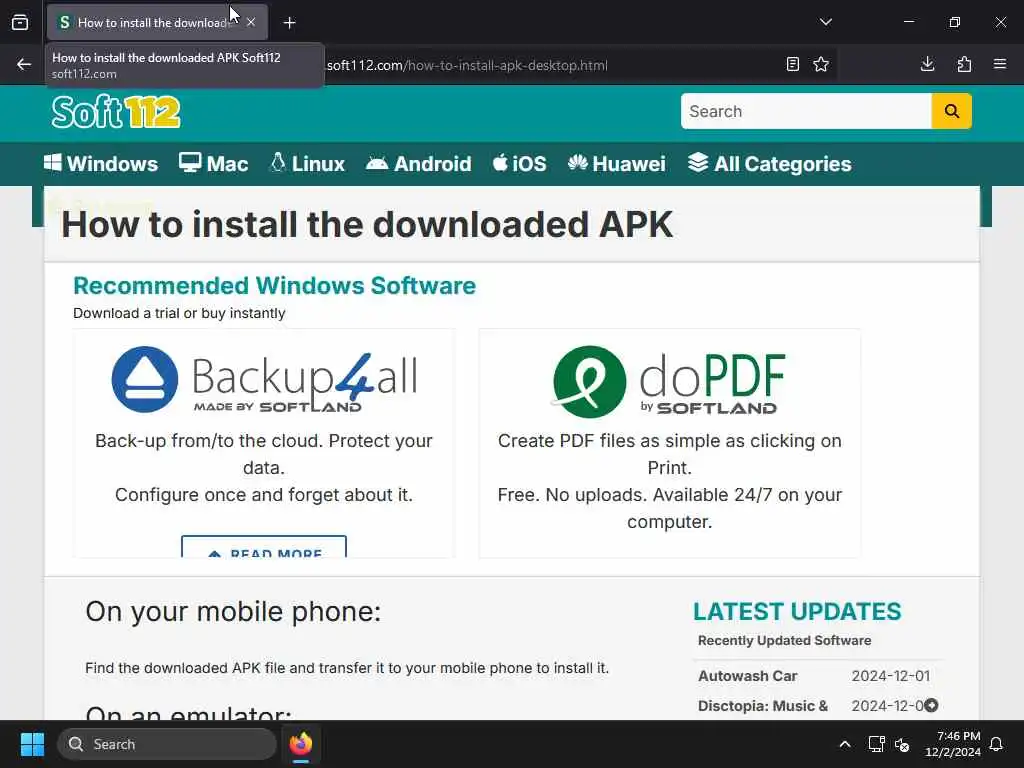Open the Linux category
Viewport: 1024px width, 768px height.
tap(308, 163)
